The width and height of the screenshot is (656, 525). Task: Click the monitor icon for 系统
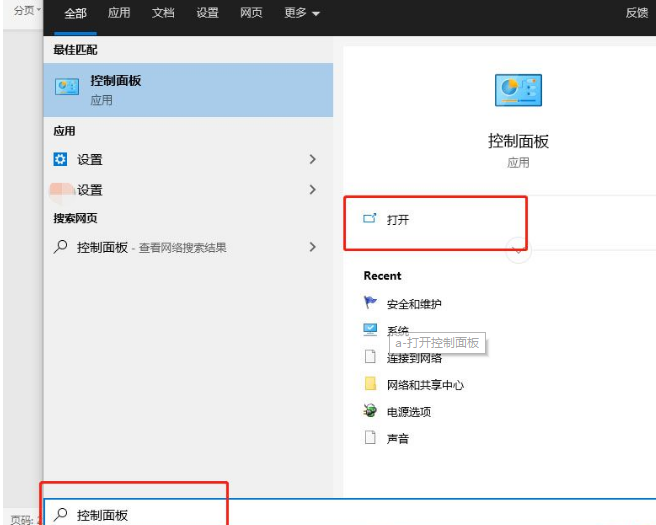pos(370,330)
